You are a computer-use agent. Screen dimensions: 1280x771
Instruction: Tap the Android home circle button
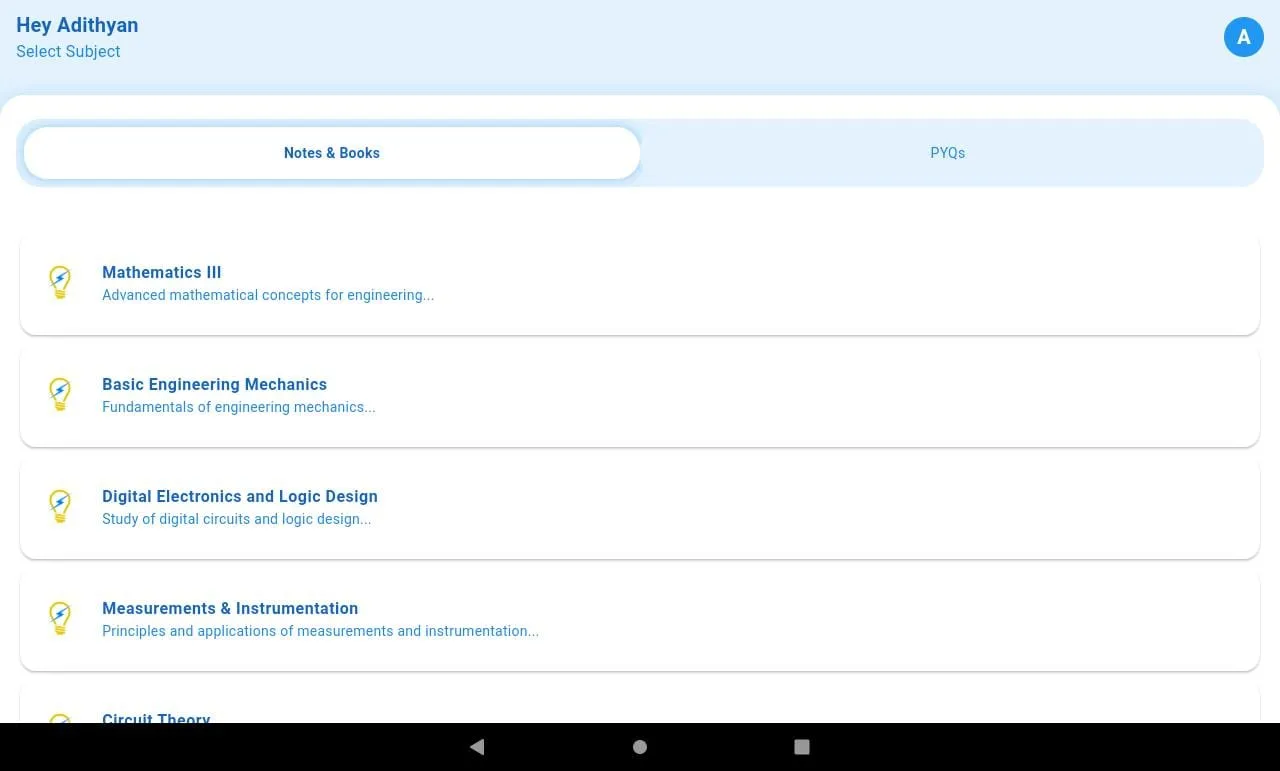click(x=640, y=747)
